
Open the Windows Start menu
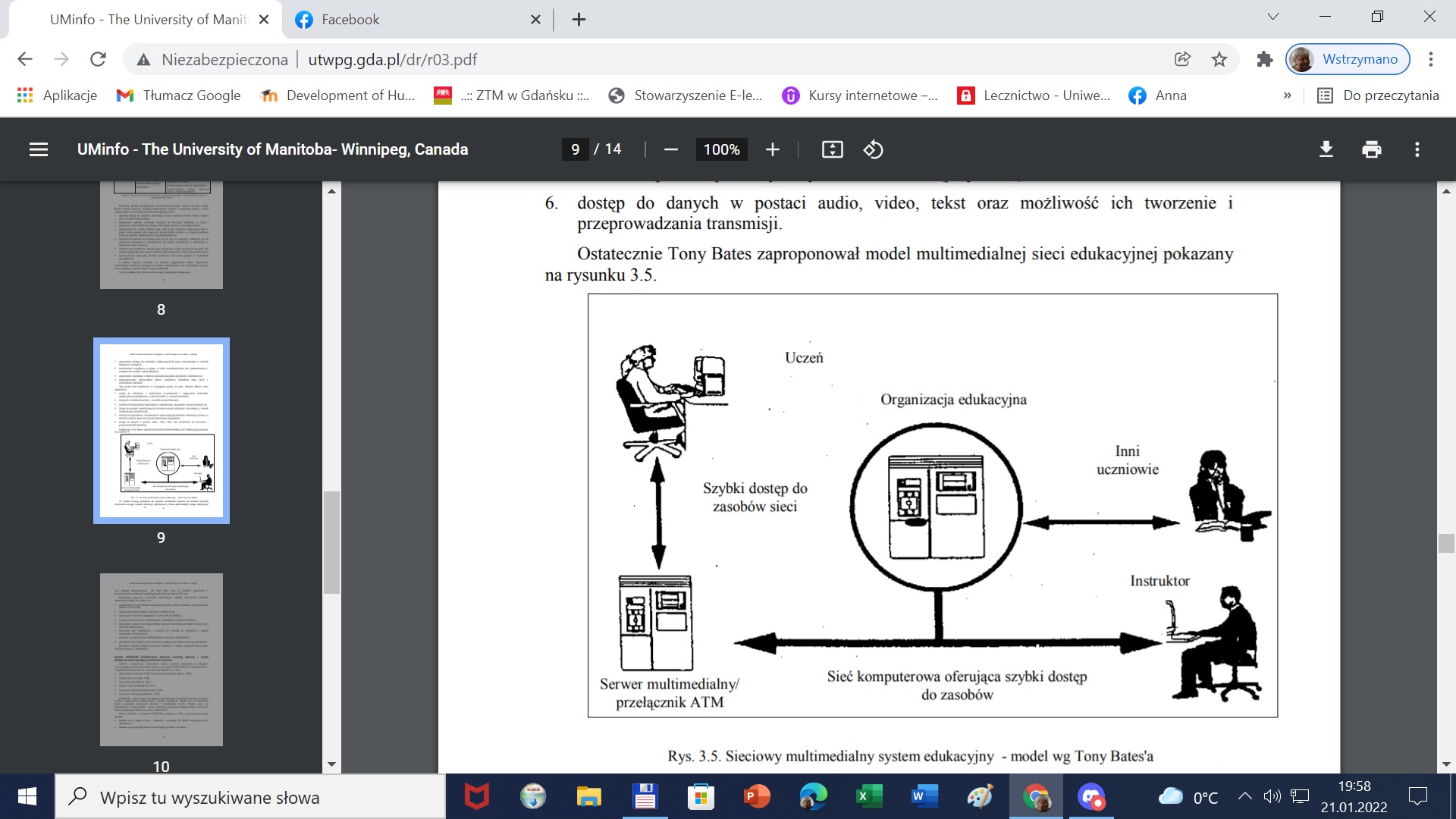point(27,797)
